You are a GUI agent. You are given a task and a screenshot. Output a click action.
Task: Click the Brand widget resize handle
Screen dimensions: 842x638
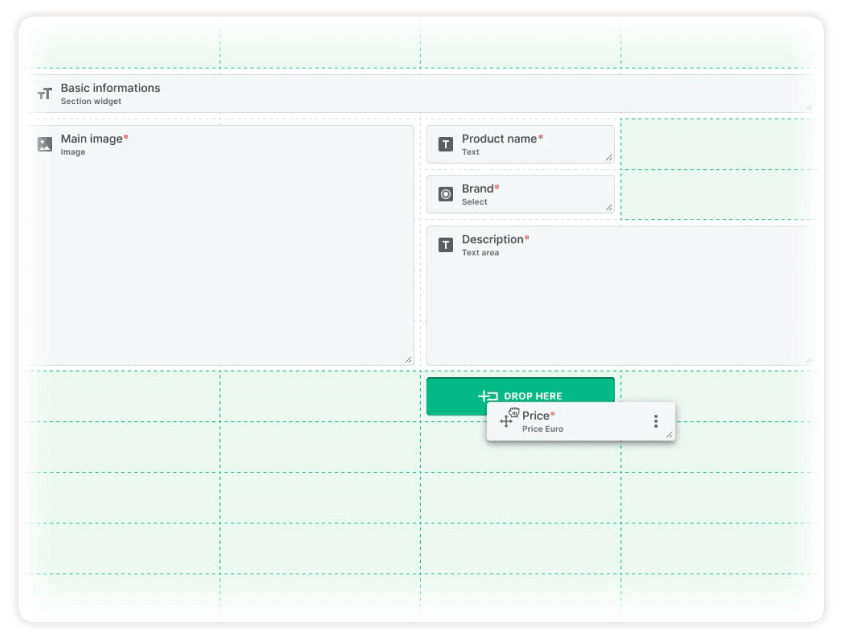pyautogui.click(x=608, y=207)
